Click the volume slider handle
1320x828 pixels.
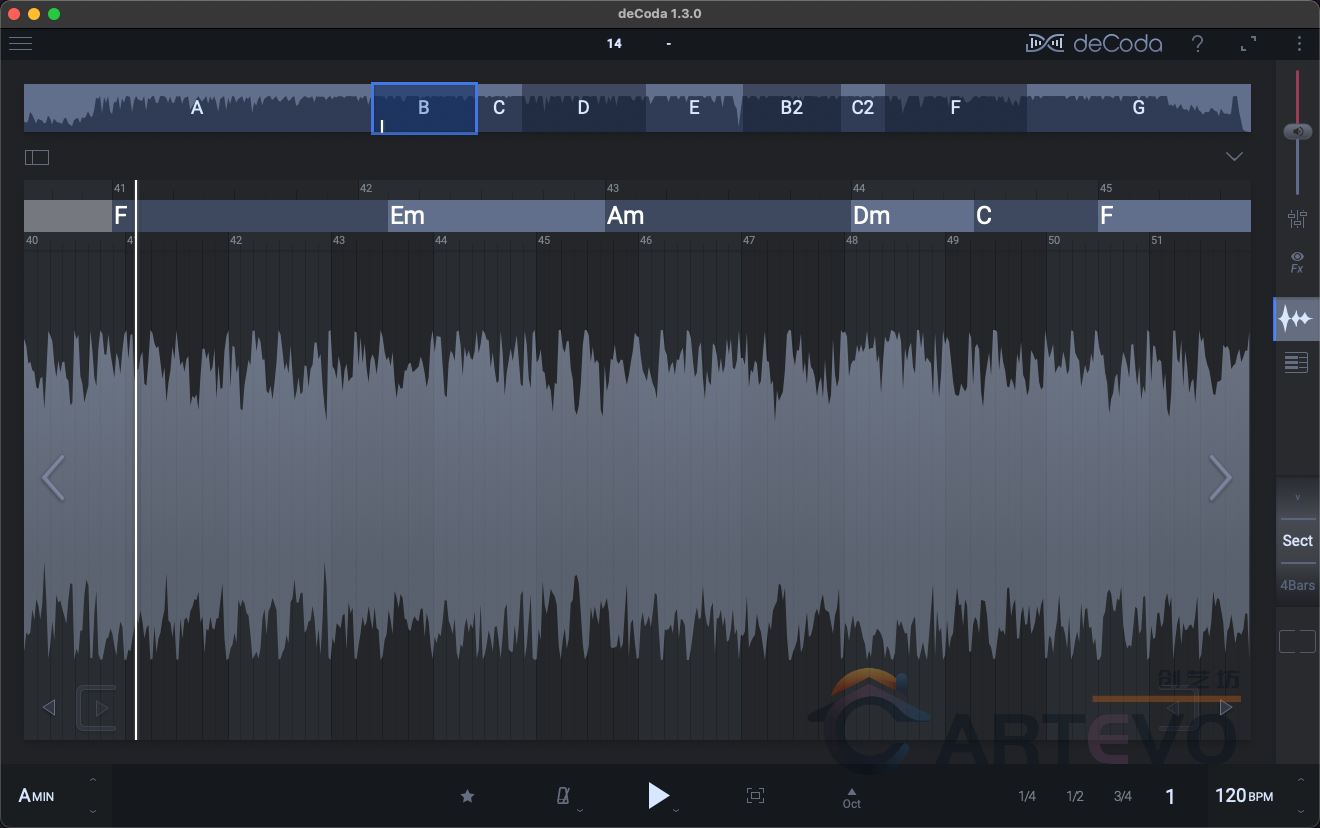point(1298,132)
